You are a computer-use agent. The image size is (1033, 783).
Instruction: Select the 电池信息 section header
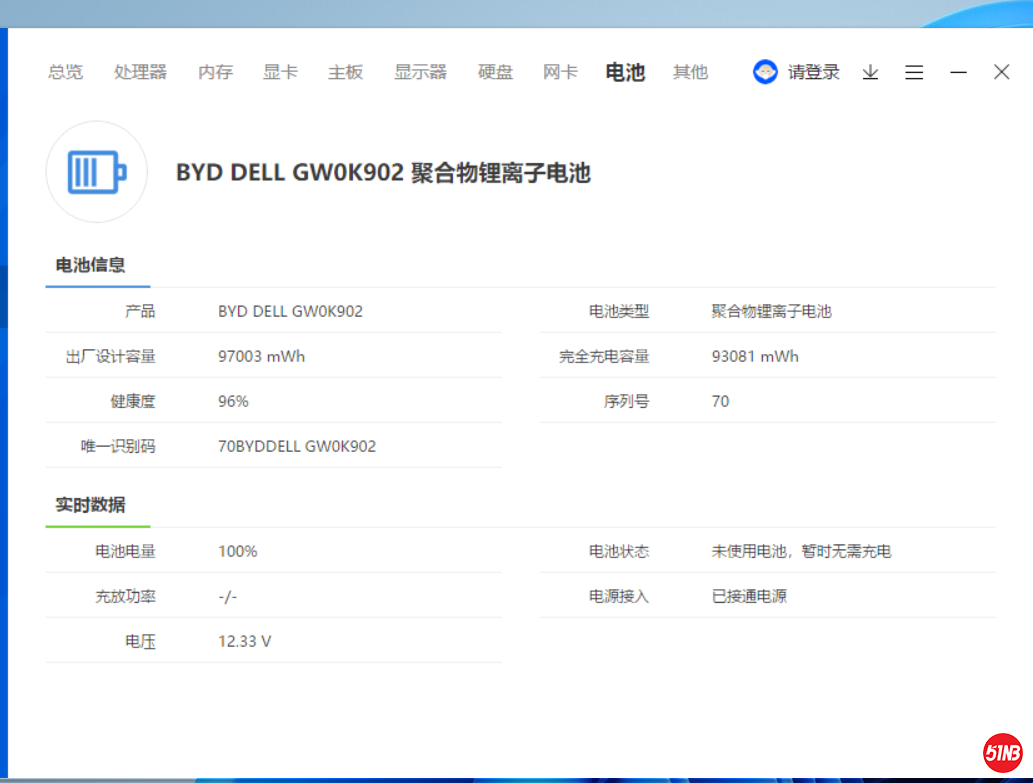click(90, 265)
